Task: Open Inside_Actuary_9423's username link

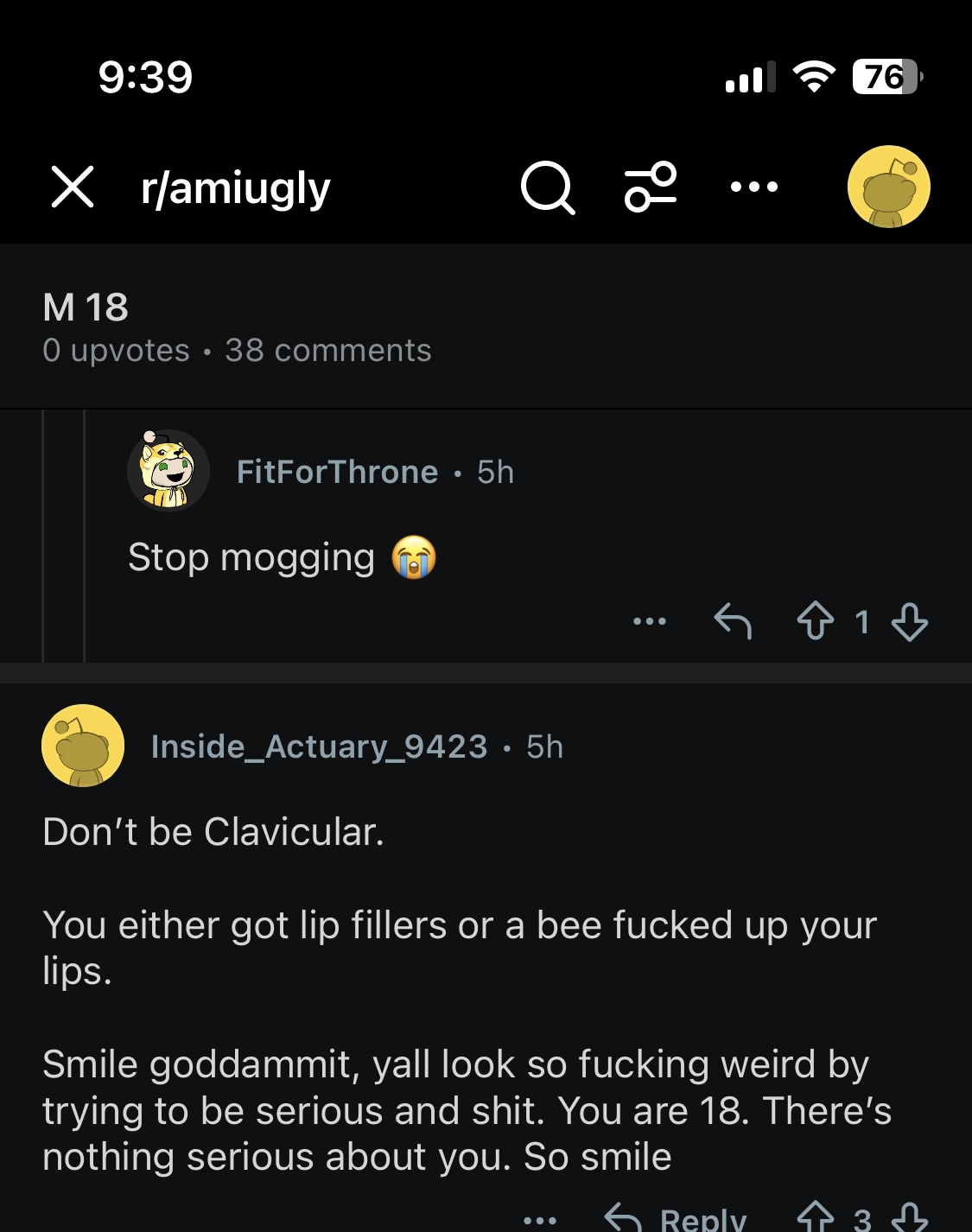Action: pos(319,746)
